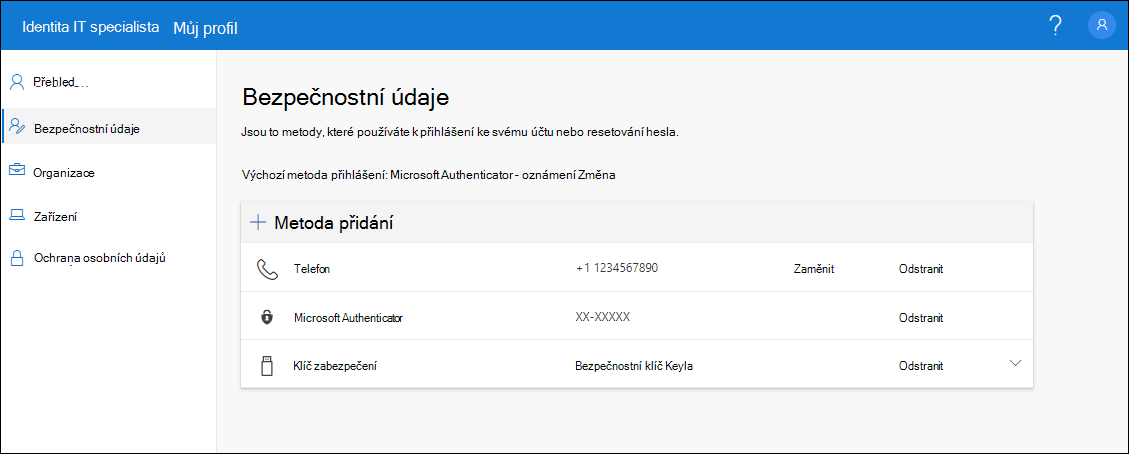The width and height of the screenshot is (1129, 454).
Task: Click Metoda přidání to add method
Action: pos(333,223)
